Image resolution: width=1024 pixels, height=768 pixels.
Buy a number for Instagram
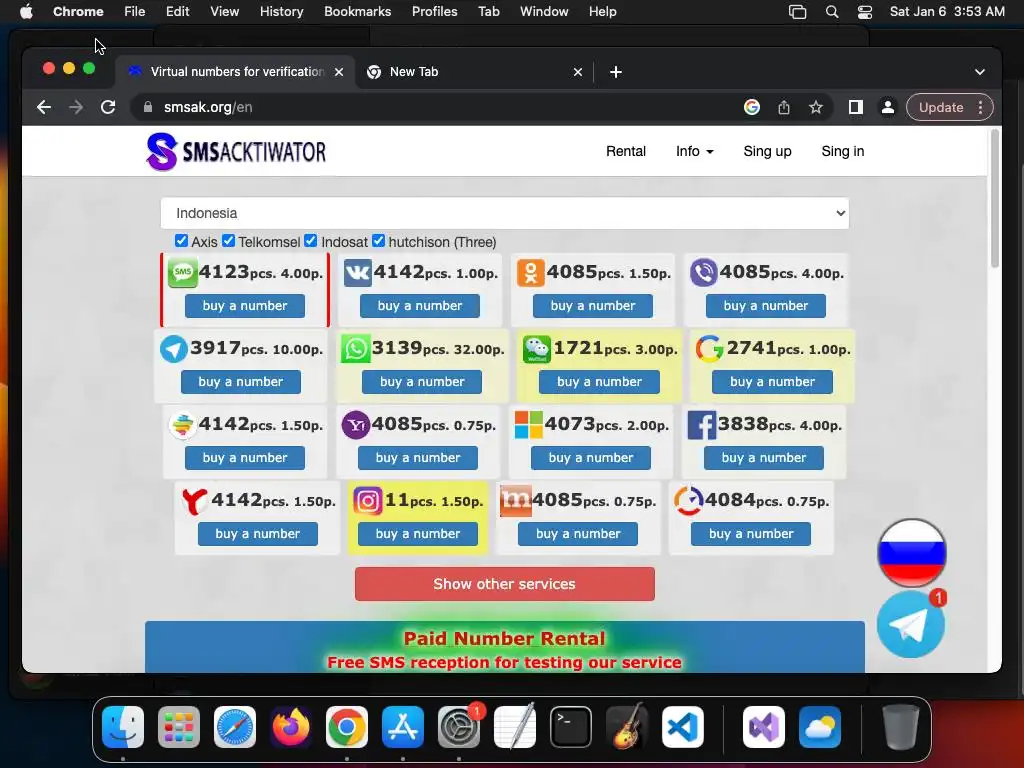point(418,534)
